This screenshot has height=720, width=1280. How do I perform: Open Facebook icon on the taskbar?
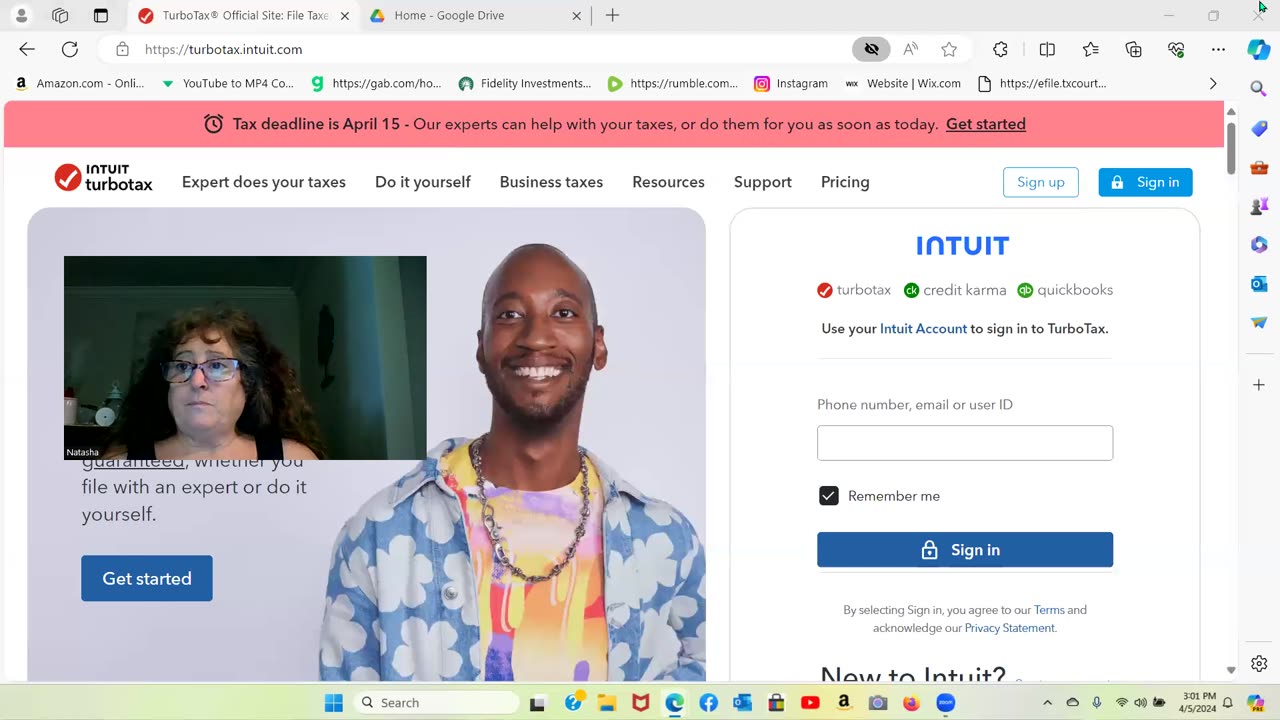tap(708, 703)
